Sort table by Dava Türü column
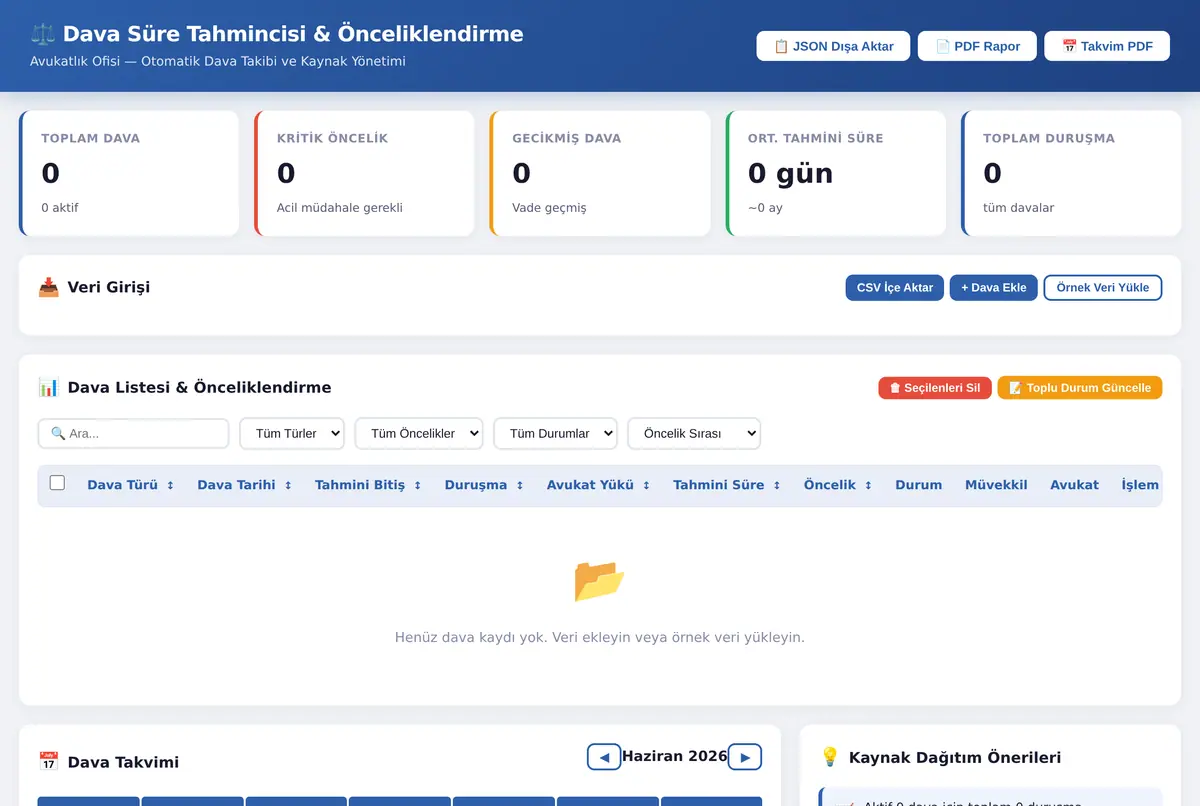The width and height of the screenshot is (1200, 806). coord(131,485)
